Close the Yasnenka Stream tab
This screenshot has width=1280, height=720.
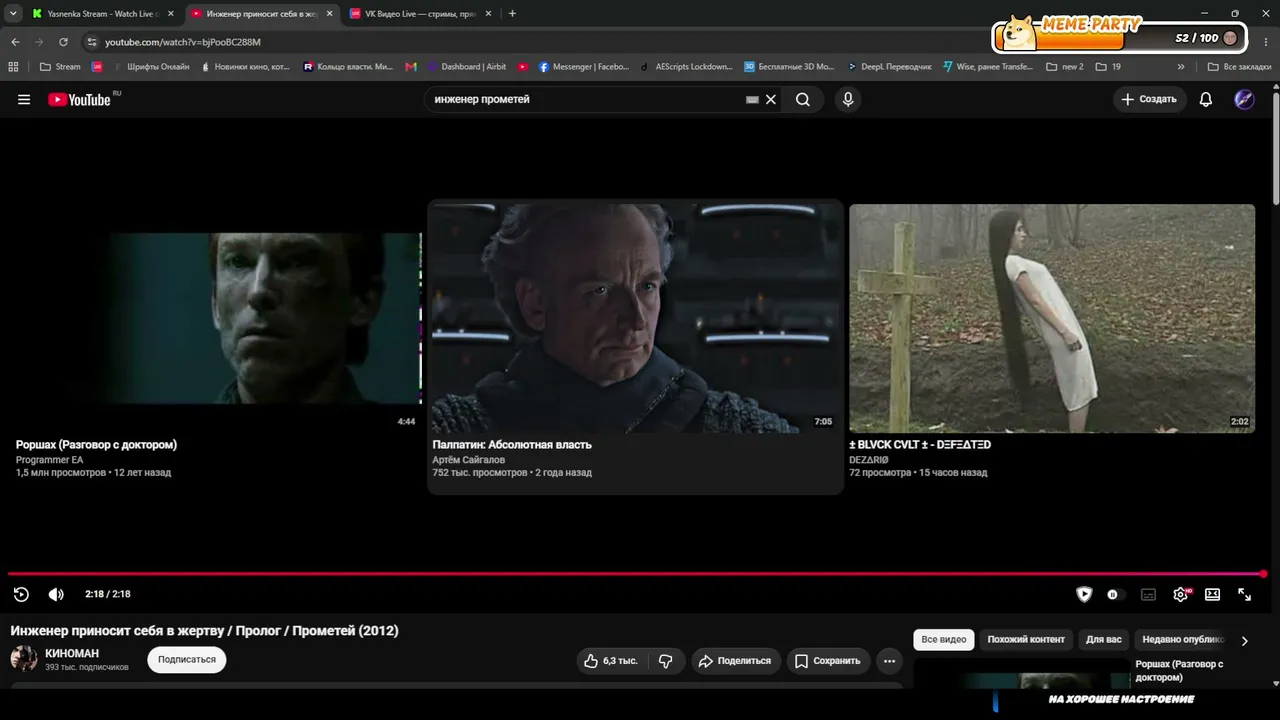(170, 14)
